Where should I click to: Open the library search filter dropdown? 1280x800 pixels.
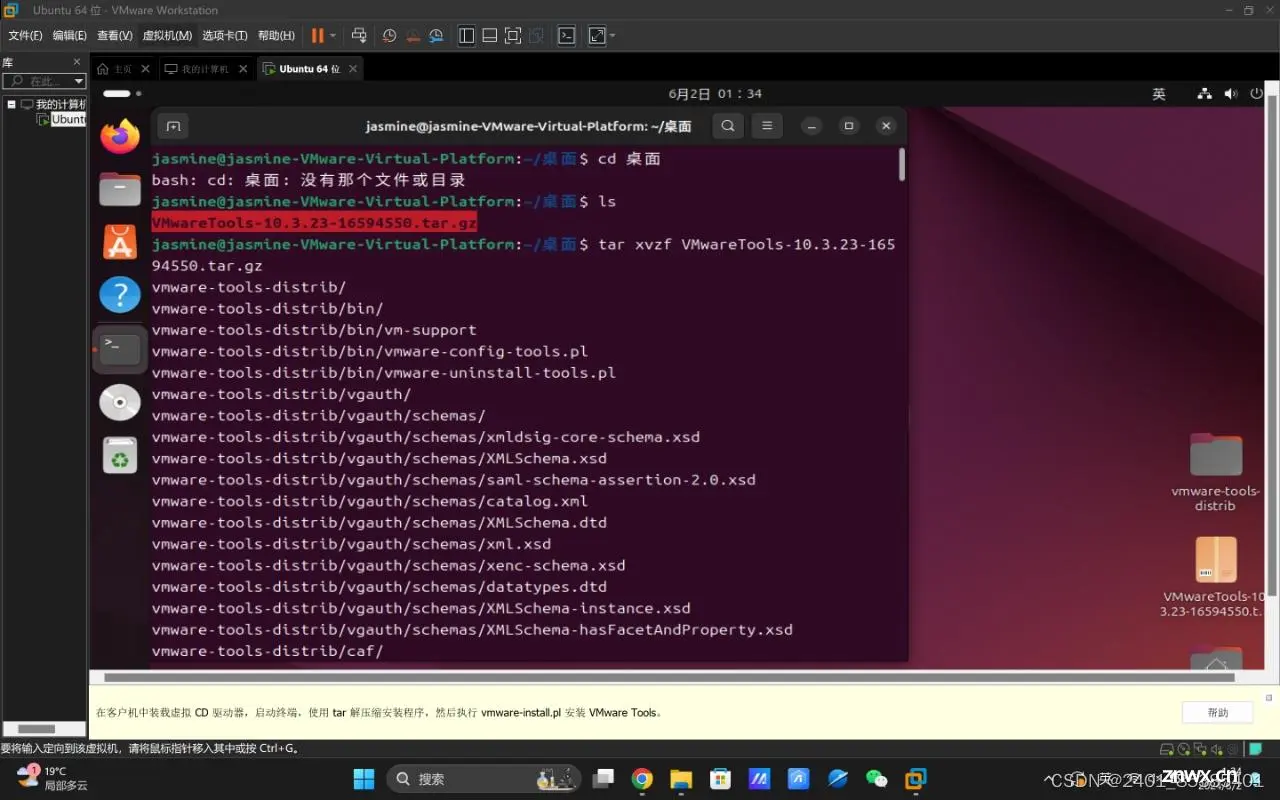[x=79, y=81]
